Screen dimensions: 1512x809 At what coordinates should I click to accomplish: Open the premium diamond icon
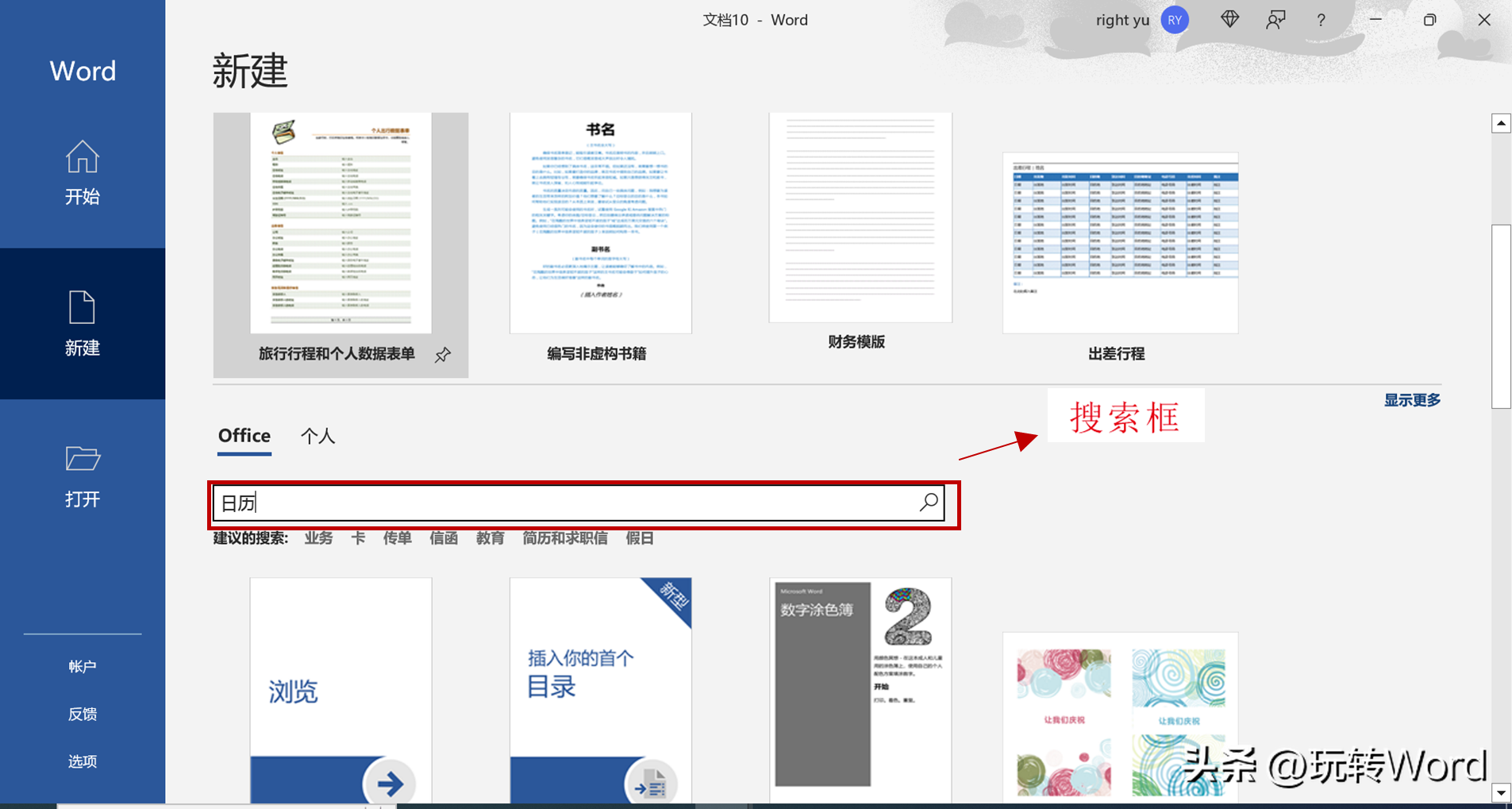tap(1229, 20)
